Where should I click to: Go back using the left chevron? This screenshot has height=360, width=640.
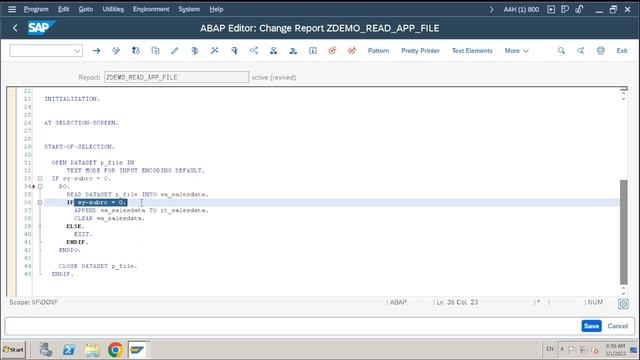[x=15, y=28]
